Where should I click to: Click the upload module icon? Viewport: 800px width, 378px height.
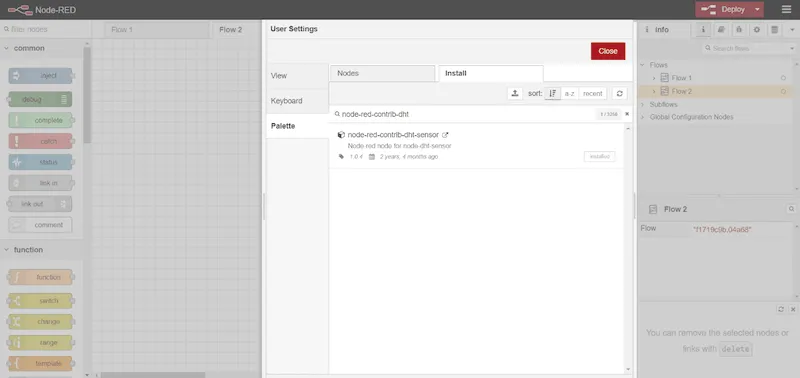(x=515, y=93)
